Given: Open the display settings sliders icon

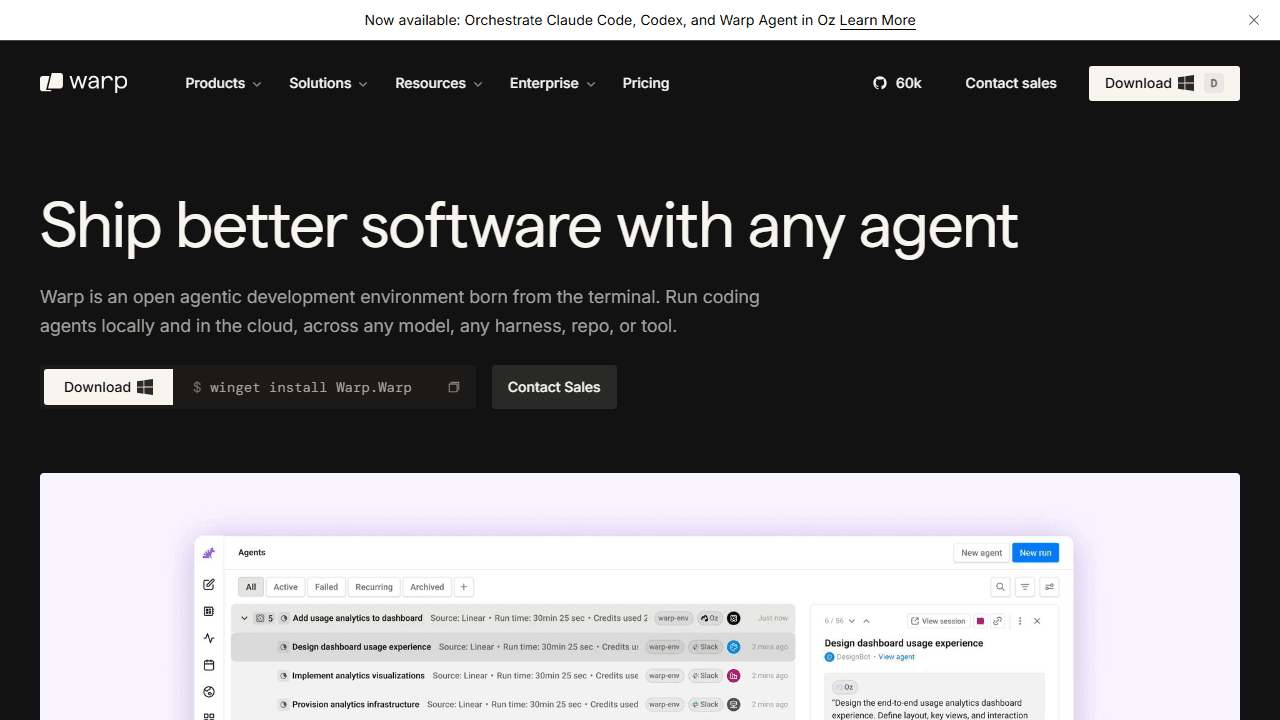Looking at the screenshot, I should pyautogui.click(x=1049, y=587).
